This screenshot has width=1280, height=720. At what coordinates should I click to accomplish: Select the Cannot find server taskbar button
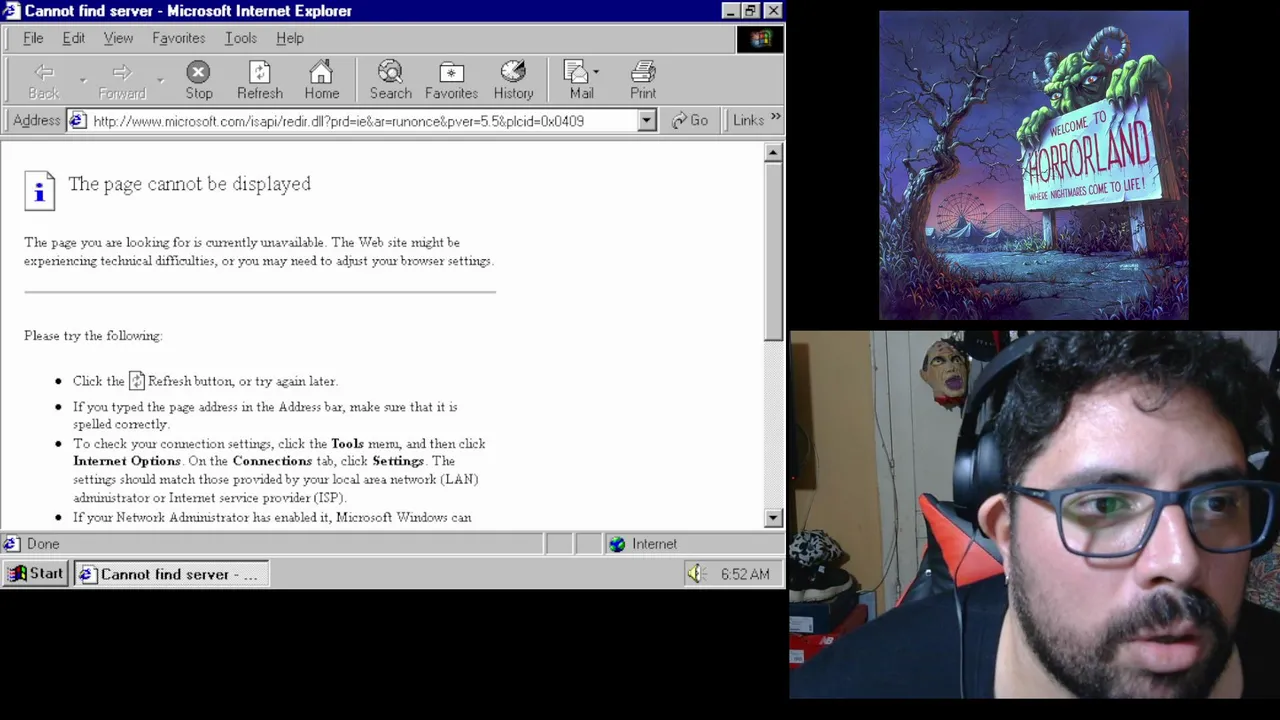(171, 574)
